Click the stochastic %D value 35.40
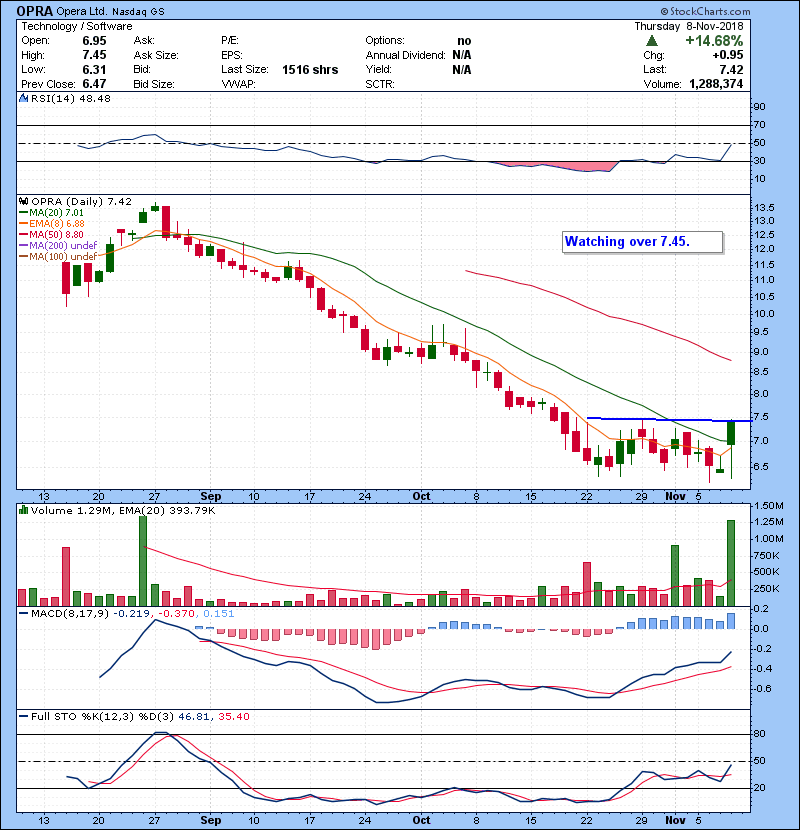 coord(233,717)
